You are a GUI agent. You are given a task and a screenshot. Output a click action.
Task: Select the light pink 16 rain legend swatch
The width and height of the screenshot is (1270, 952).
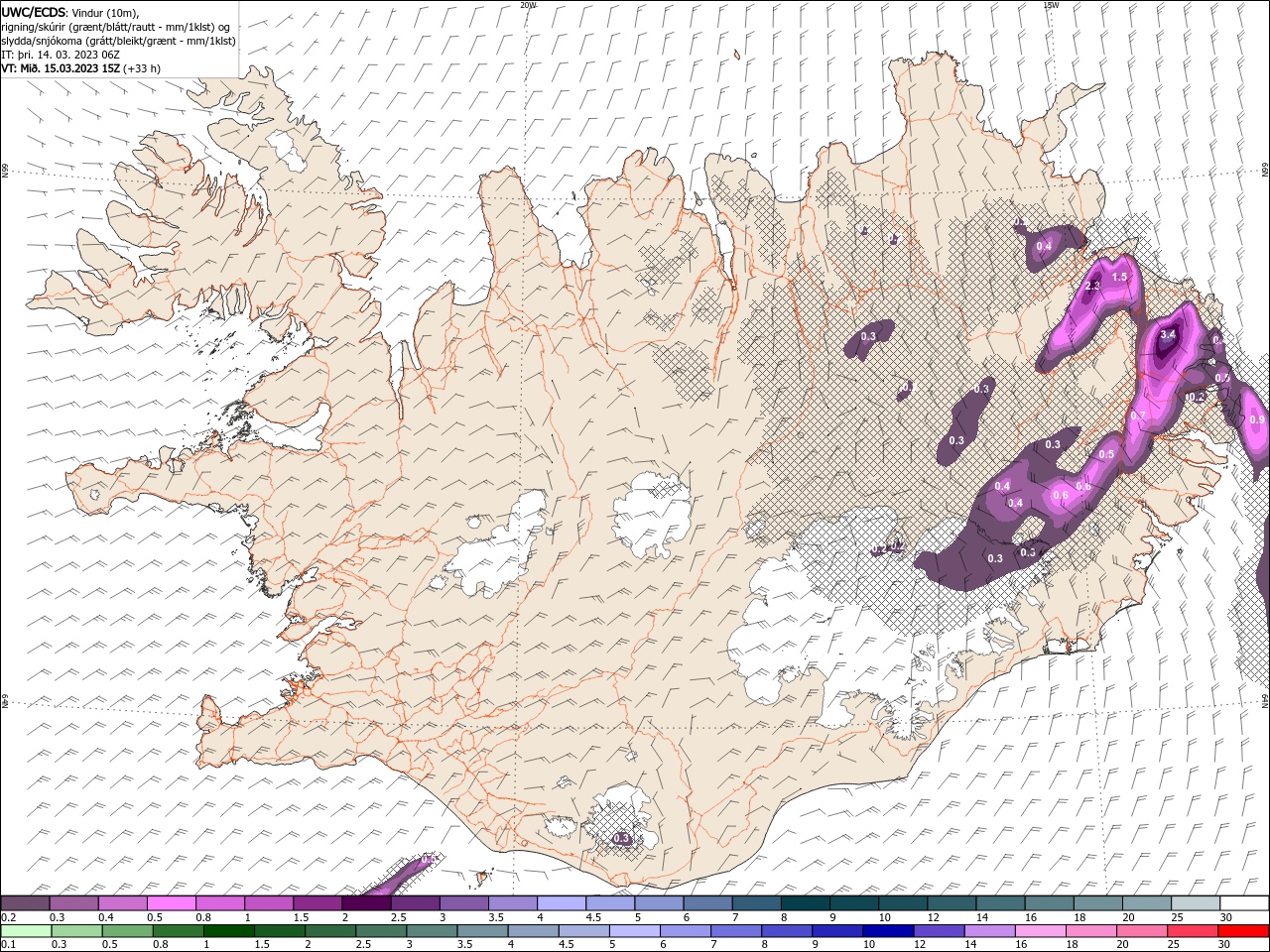click(x=1040, y=931)
